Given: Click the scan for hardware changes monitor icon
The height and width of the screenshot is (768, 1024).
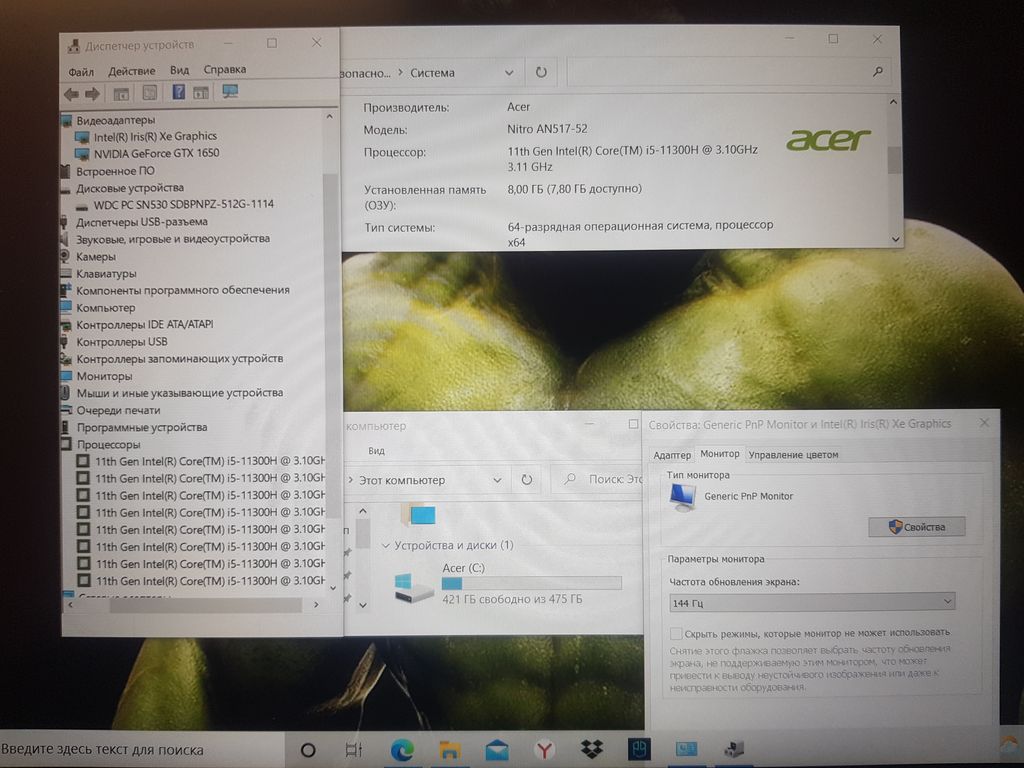Looking at the screenshot, I should (230, 93).
